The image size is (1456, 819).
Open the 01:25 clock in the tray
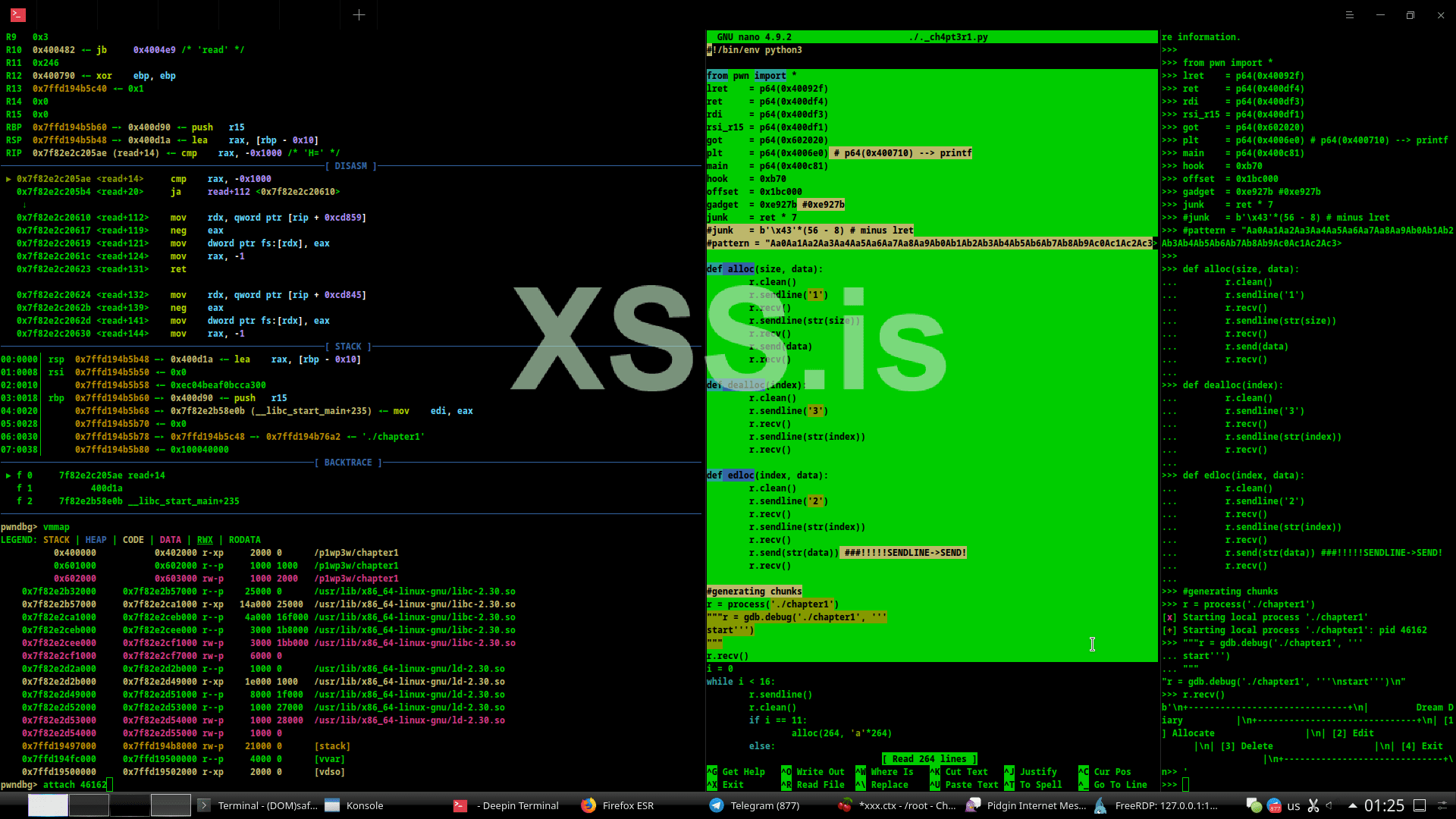(1384, 805)
